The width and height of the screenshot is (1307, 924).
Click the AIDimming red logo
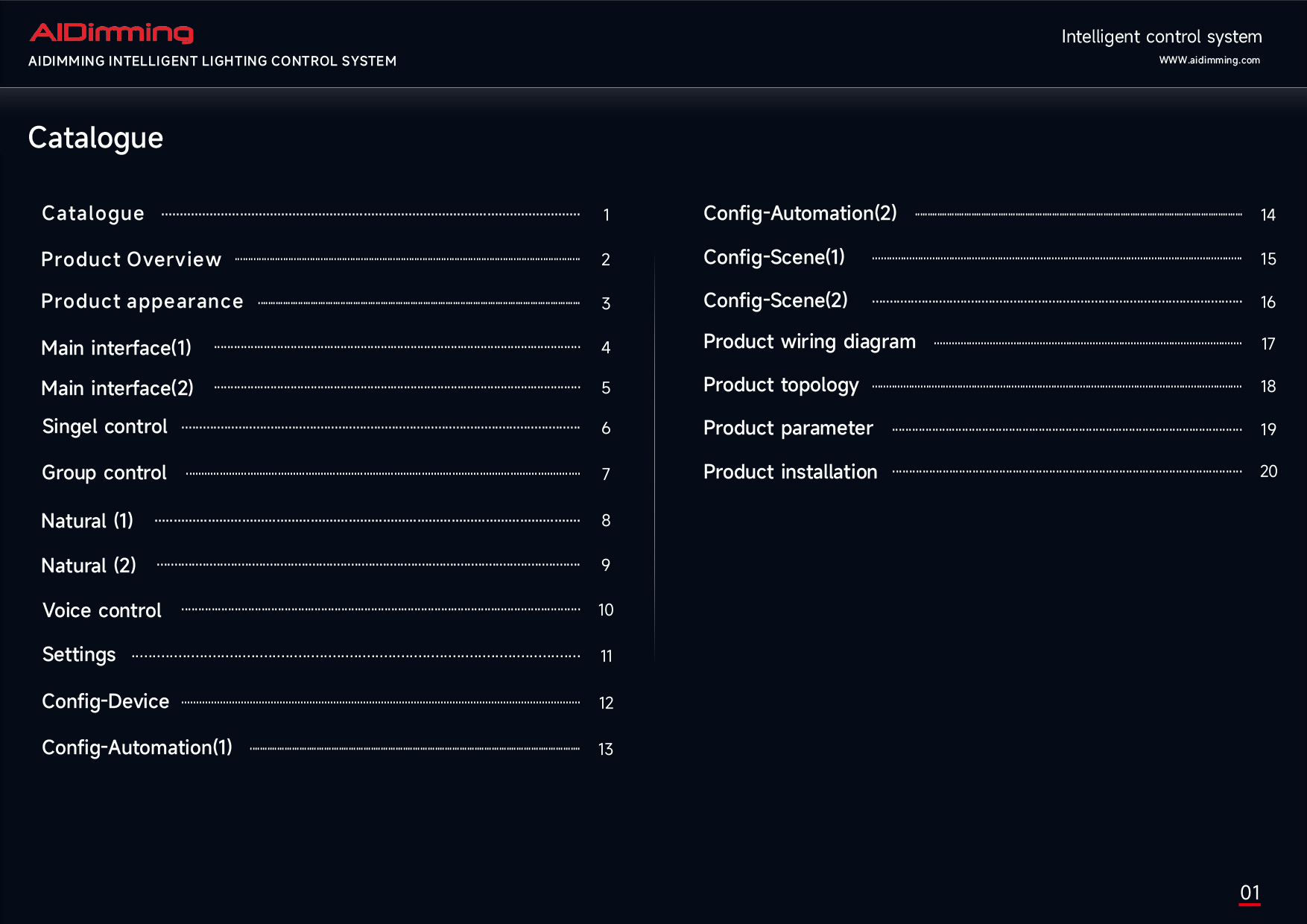(112, 33)
